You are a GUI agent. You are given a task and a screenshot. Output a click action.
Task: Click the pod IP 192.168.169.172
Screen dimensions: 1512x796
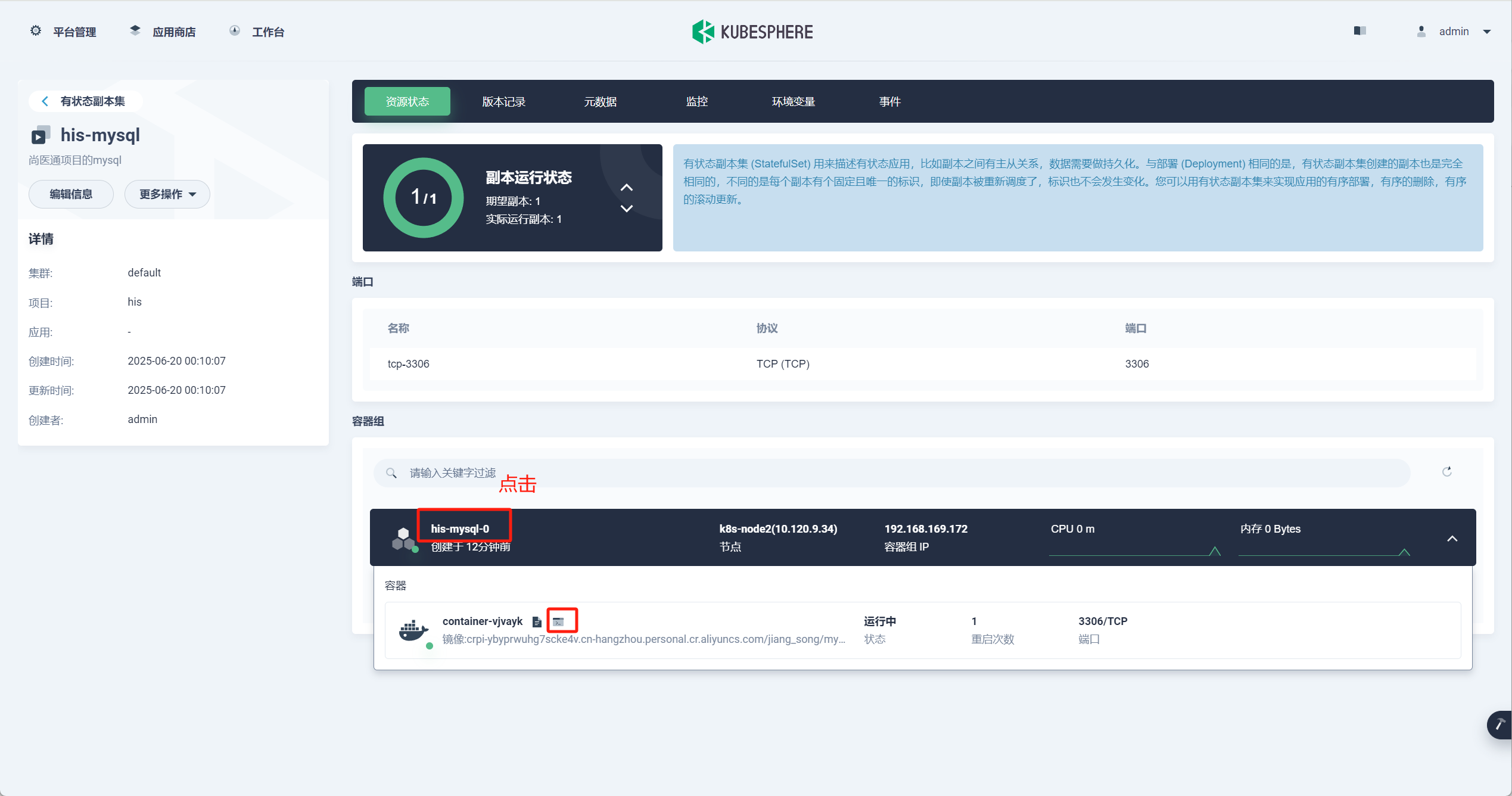pos(926,529)
